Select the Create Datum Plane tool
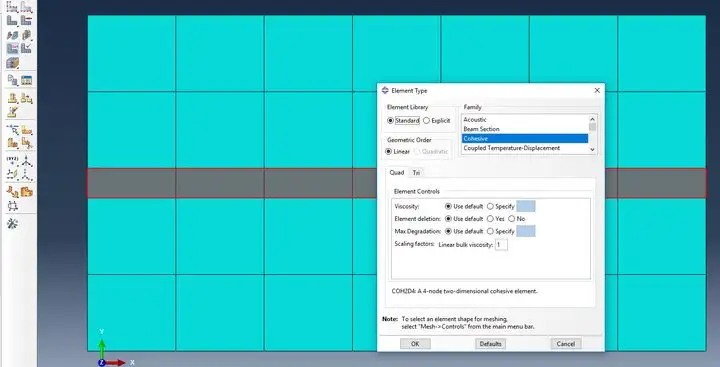 coord(12,175)
